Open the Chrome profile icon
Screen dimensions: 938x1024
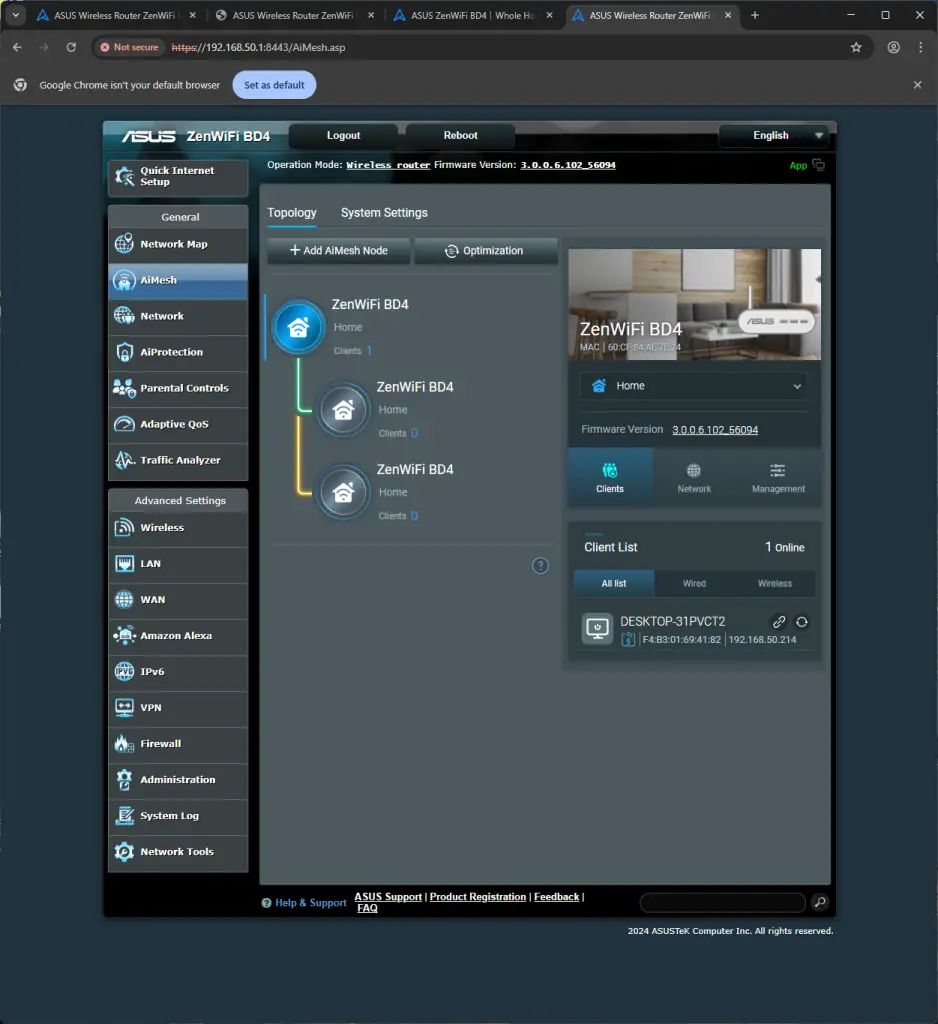[893, 47]
